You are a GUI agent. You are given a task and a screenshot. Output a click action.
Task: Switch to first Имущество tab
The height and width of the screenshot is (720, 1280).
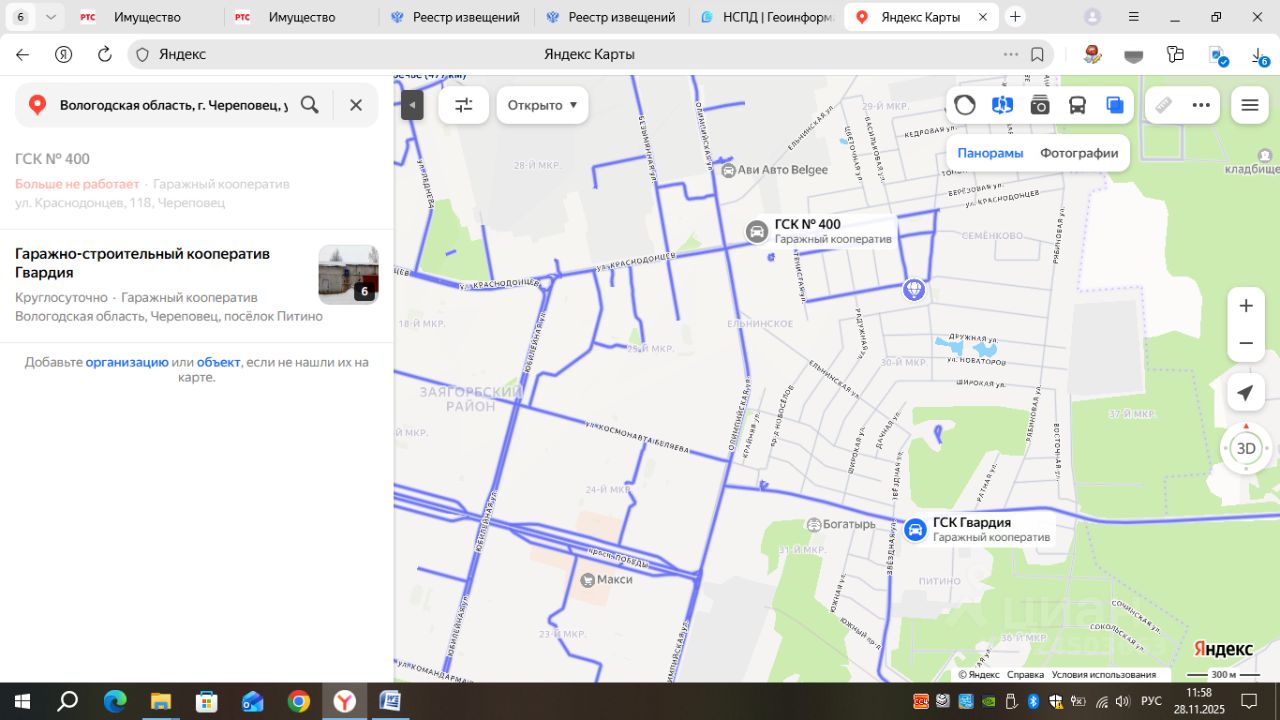[146, 17]
